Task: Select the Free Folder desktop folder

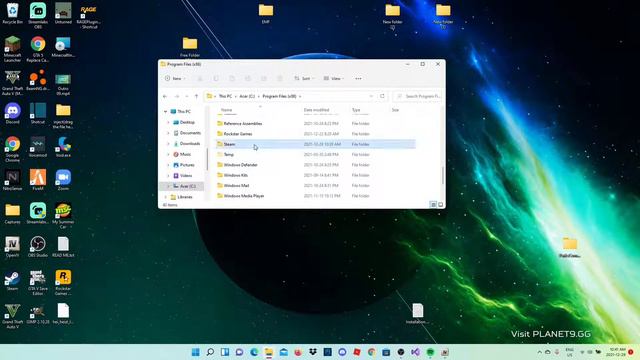Action: 190,47
